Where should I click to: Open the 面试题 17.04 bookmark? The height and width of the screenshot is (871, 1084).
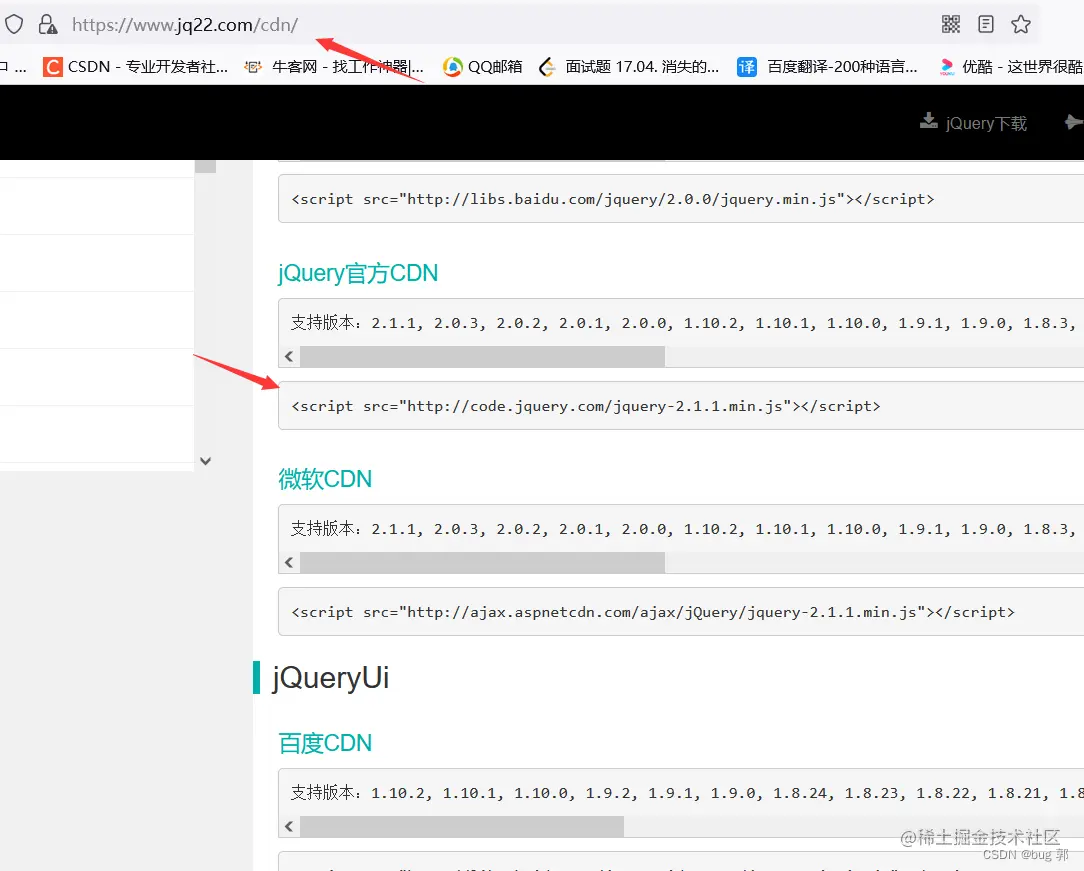629,67
